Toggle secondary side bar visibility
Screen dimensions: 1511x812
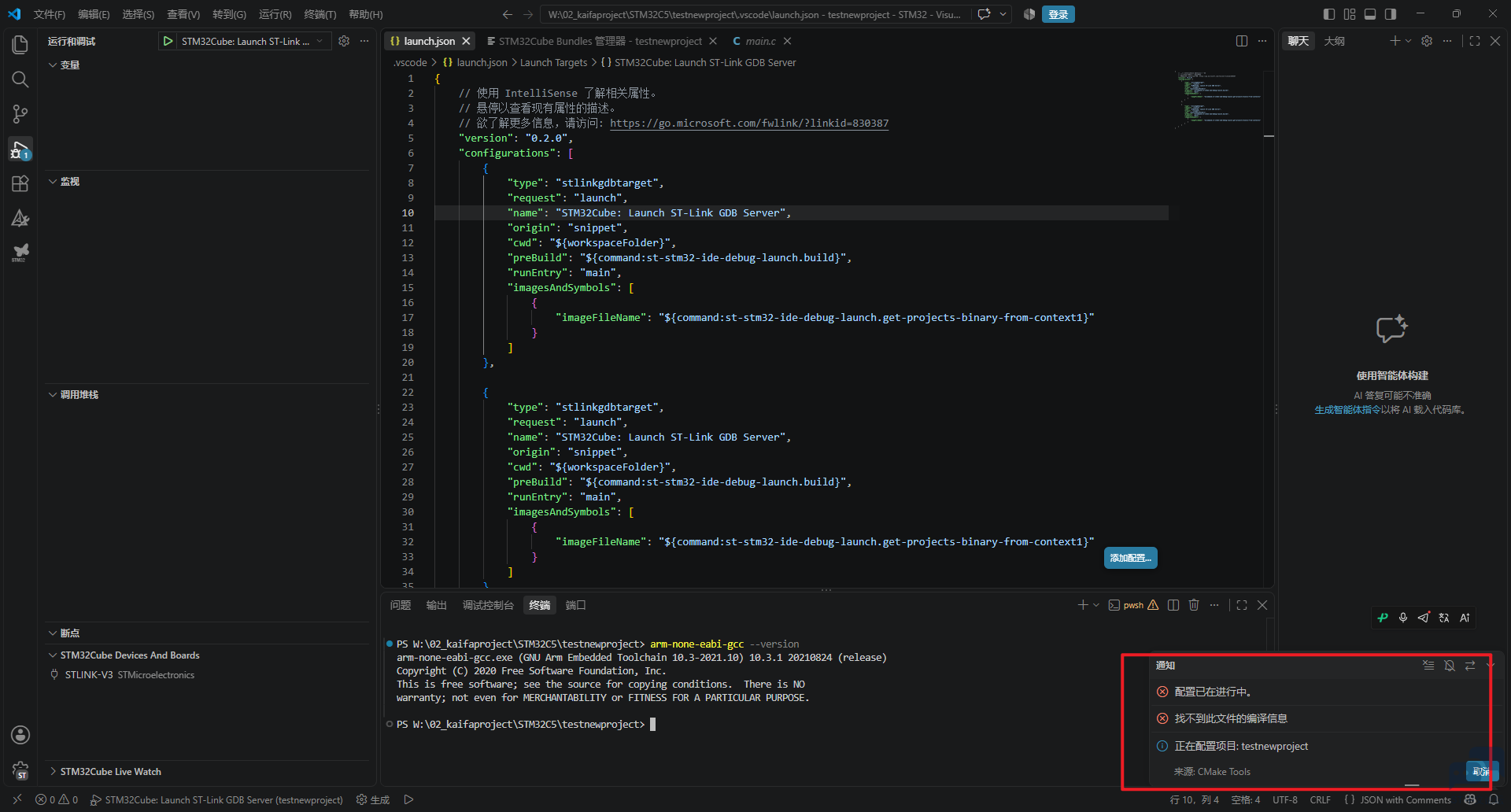[x=1391, y=14]
